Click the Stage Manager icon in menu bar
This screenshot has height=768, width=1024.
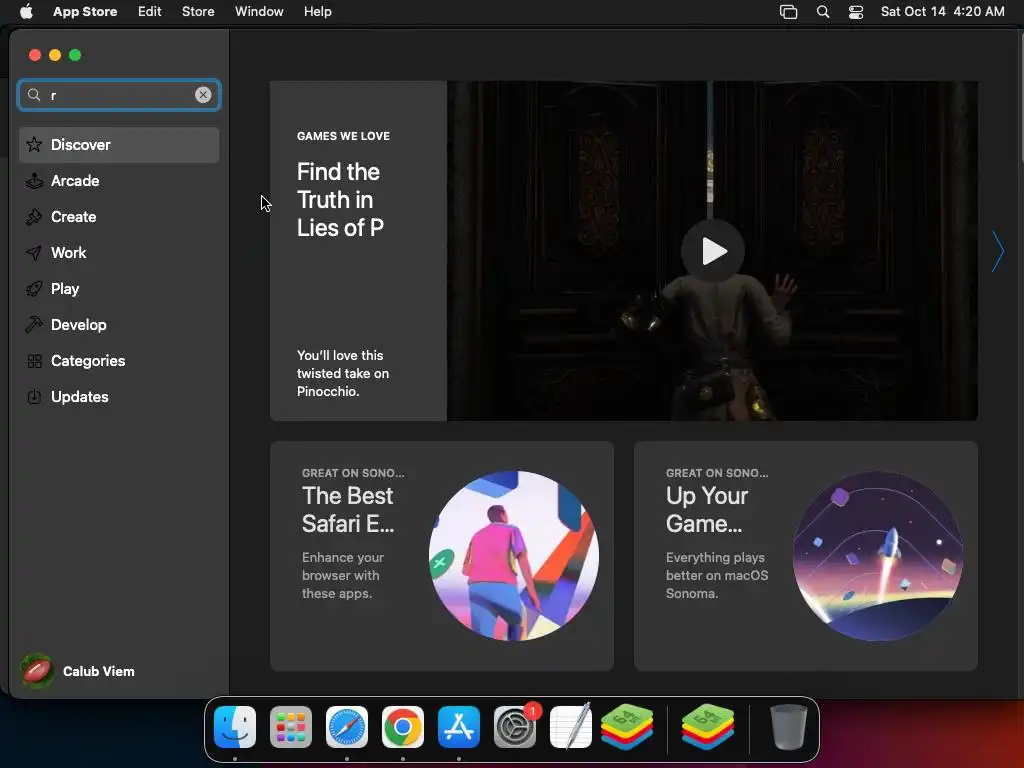pyautogui.click(x=788, y=12)
